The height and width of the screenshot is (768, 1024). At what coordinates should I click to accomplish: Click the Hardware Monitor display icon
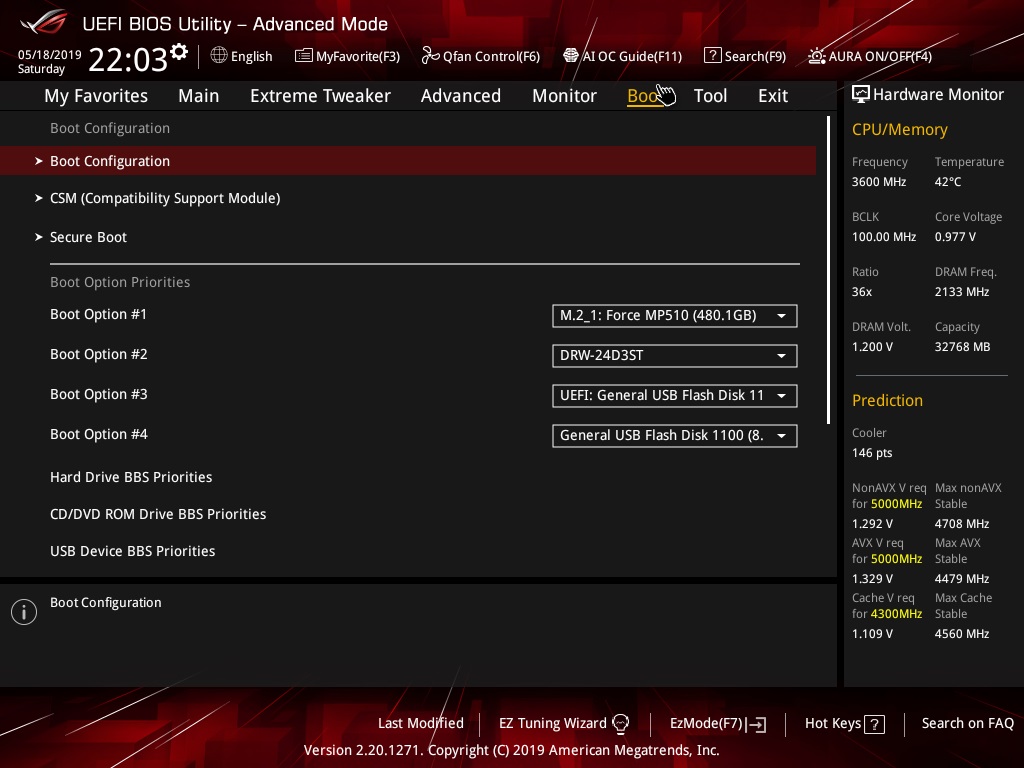pos(861,95)
